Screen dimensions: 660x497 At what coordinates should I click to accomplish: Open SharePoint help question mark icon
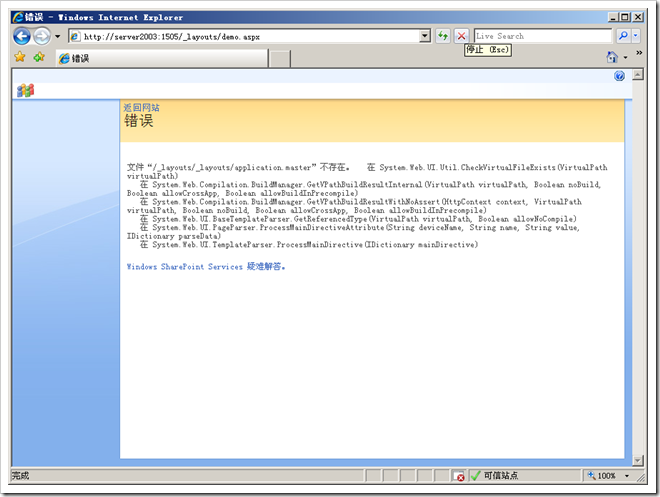click(x=619, y=76)
